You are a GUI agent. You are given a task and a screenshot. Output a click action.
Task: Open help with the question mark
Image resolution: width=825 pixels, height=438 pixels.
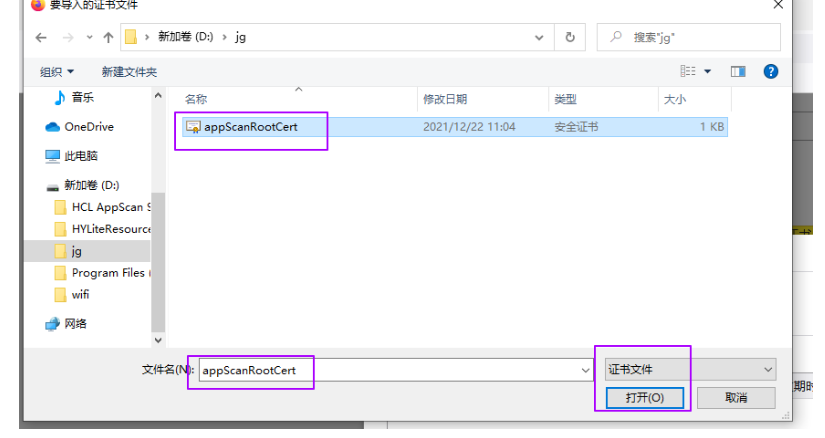pyautogui.click(x=771, y=72)
